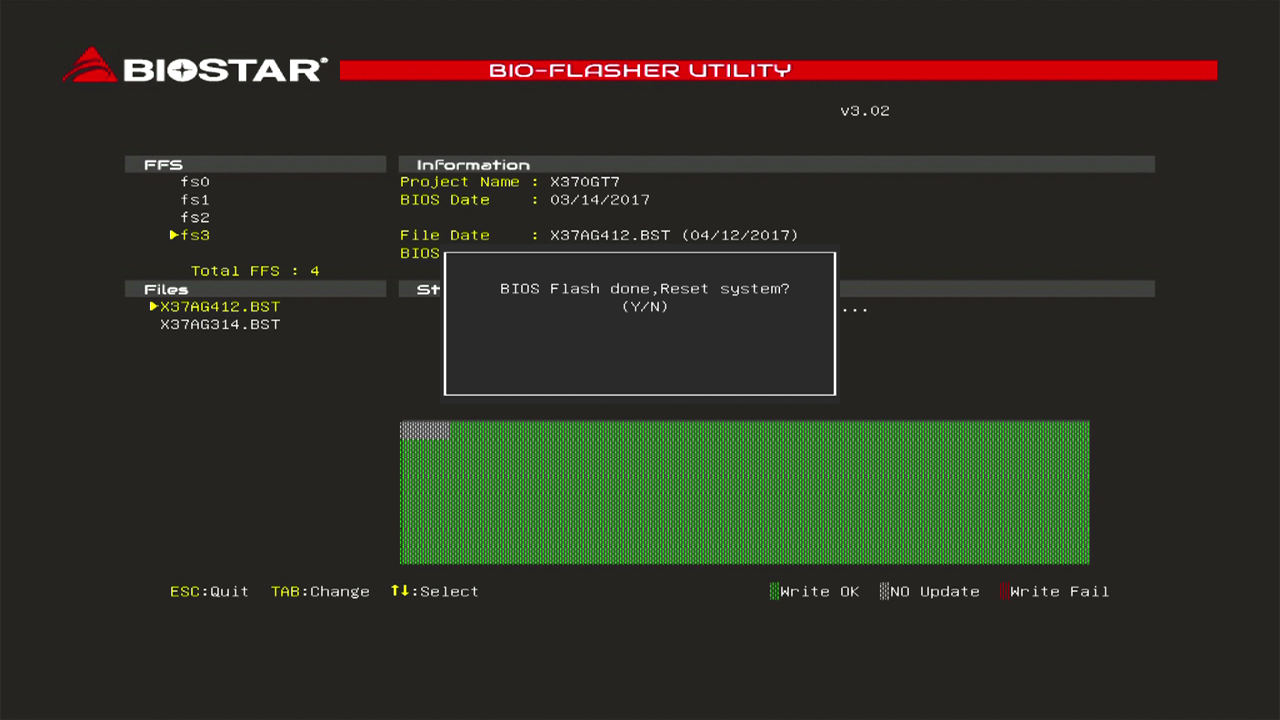Click the Information panel header

pyautogui.click(x=777, y=165)
